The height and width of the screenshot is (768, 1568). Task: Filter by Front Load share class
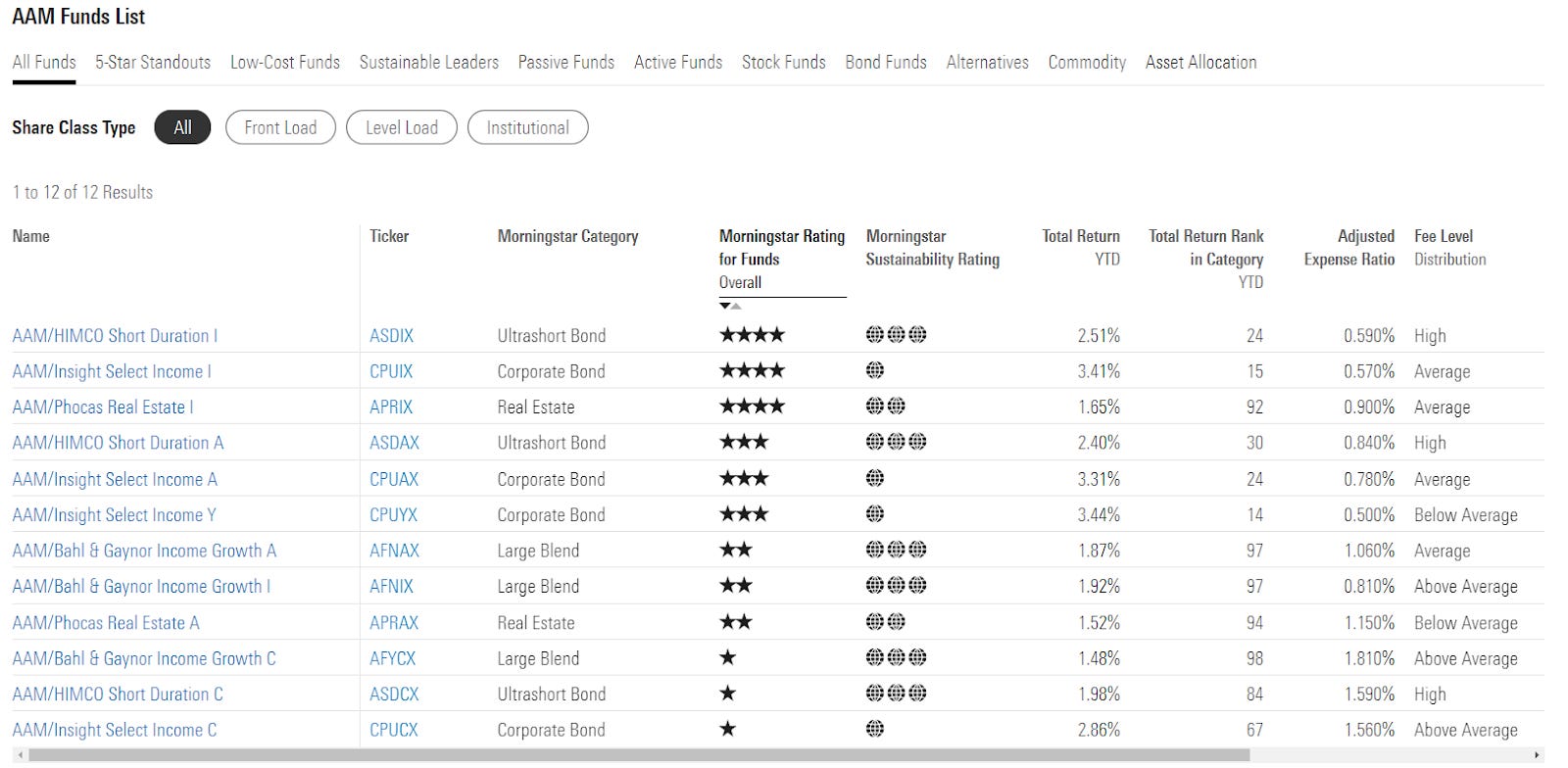click(x=280, y=127)
